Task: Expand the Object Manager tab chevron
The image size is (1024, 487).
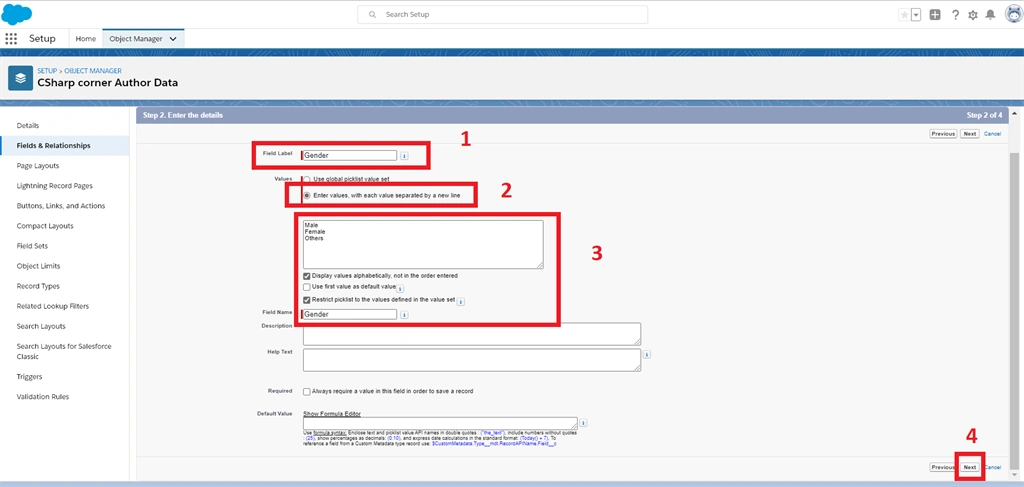Action: coord(173,39)
